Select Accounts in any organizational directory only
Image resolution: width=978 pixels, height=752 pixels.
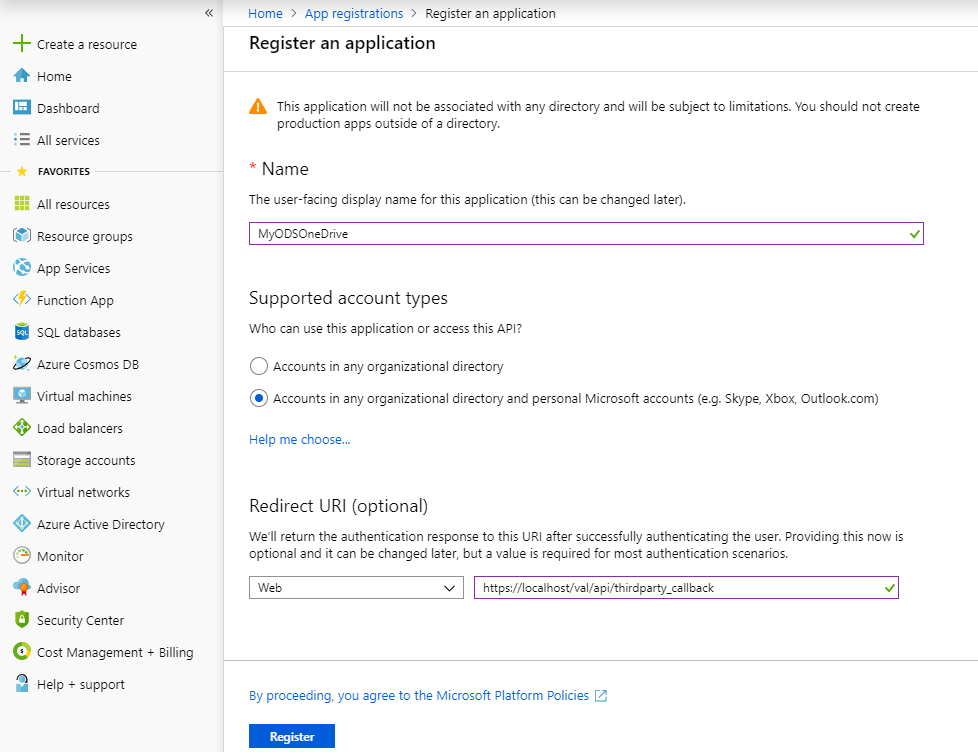click(x=259, y=366)
